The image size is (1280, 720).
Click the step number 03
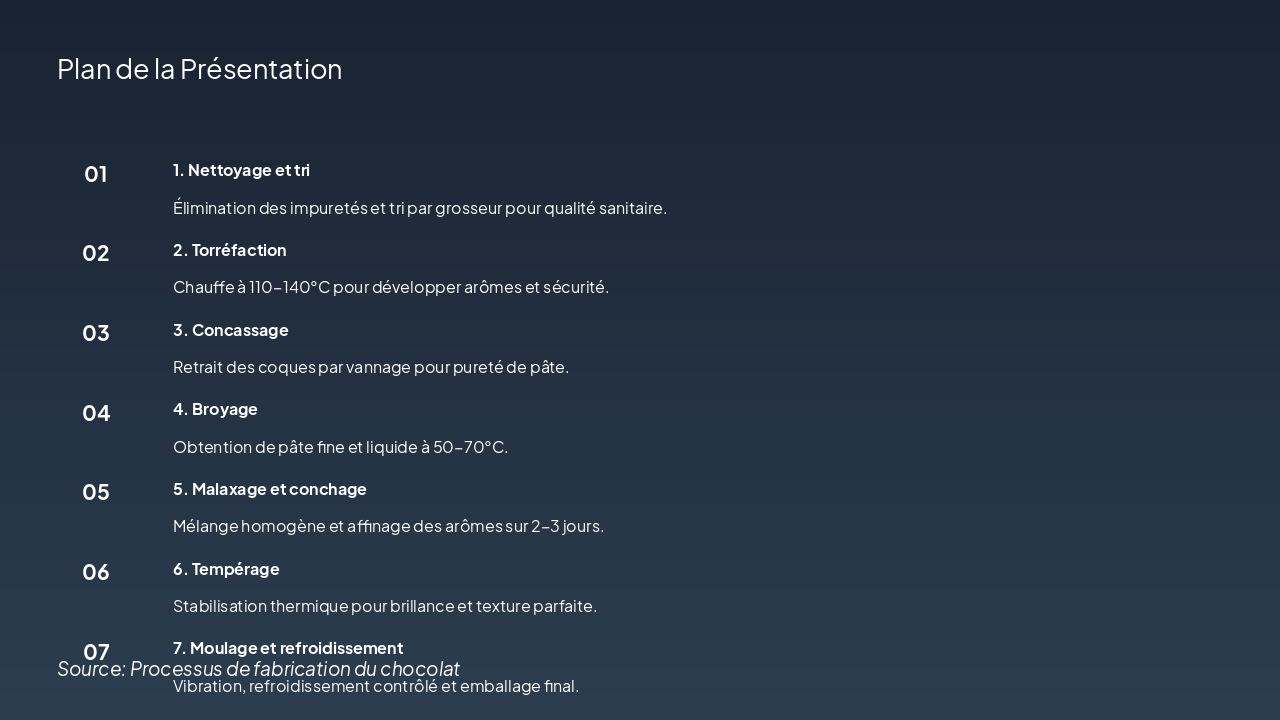click(x=96, y=333)
